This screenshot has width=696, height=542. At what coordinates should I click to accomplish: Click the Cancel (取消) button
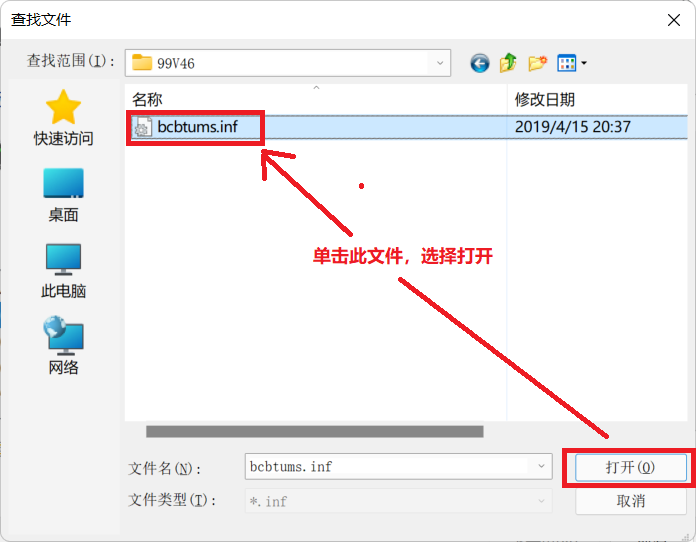coord(630,501)
